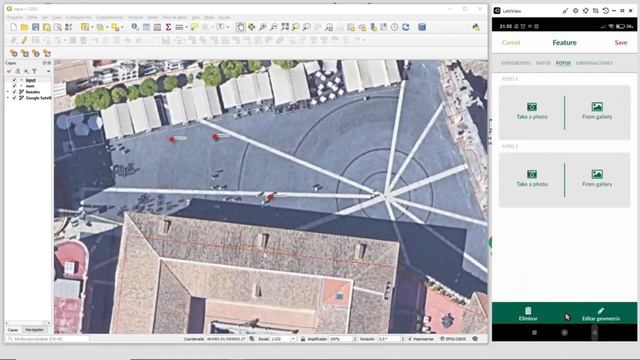This screenshot has width=640, height=360.
Task: Click first orange plugin icon in third toolbar
Action: coord(14,53)
